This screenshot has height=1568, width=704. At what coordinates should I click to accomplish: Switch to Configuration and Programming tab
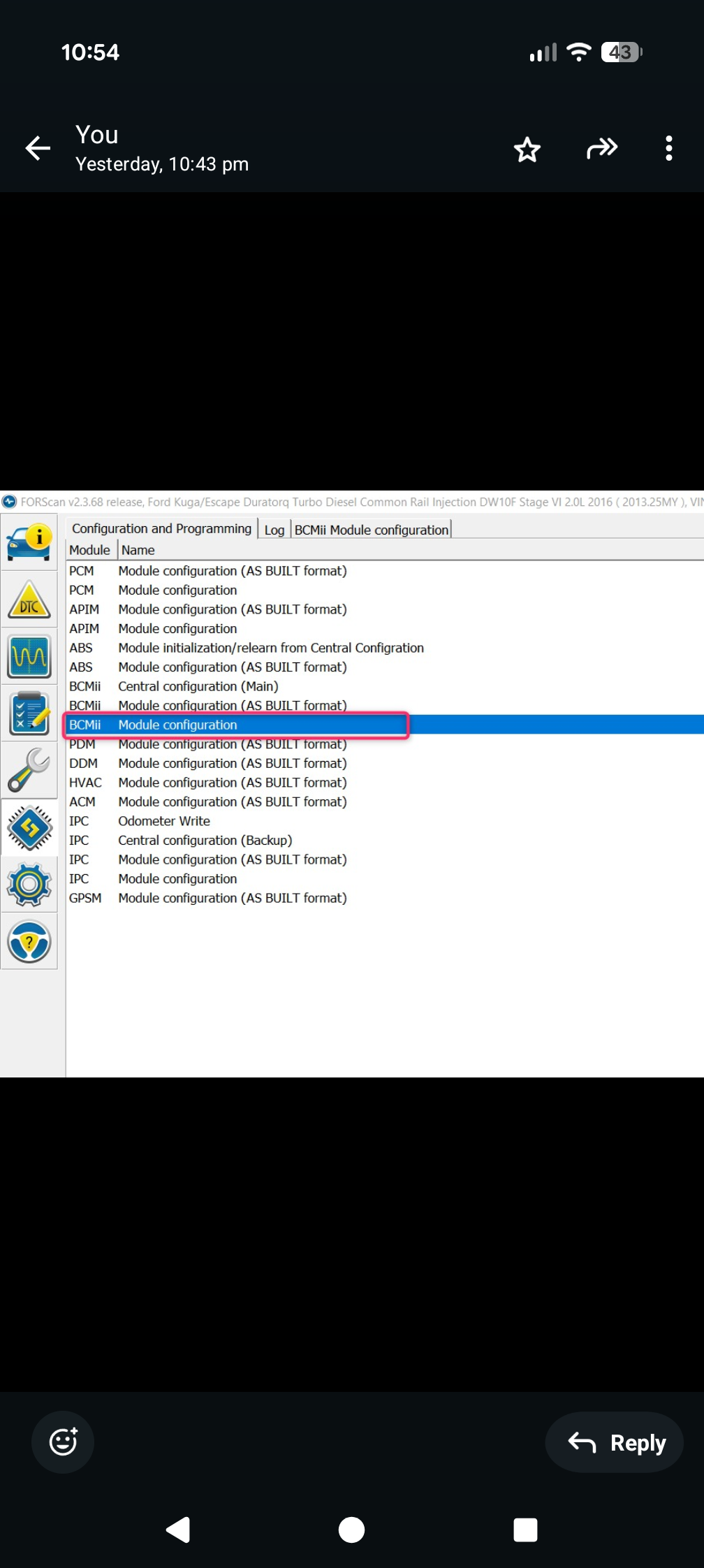point(161,529)
